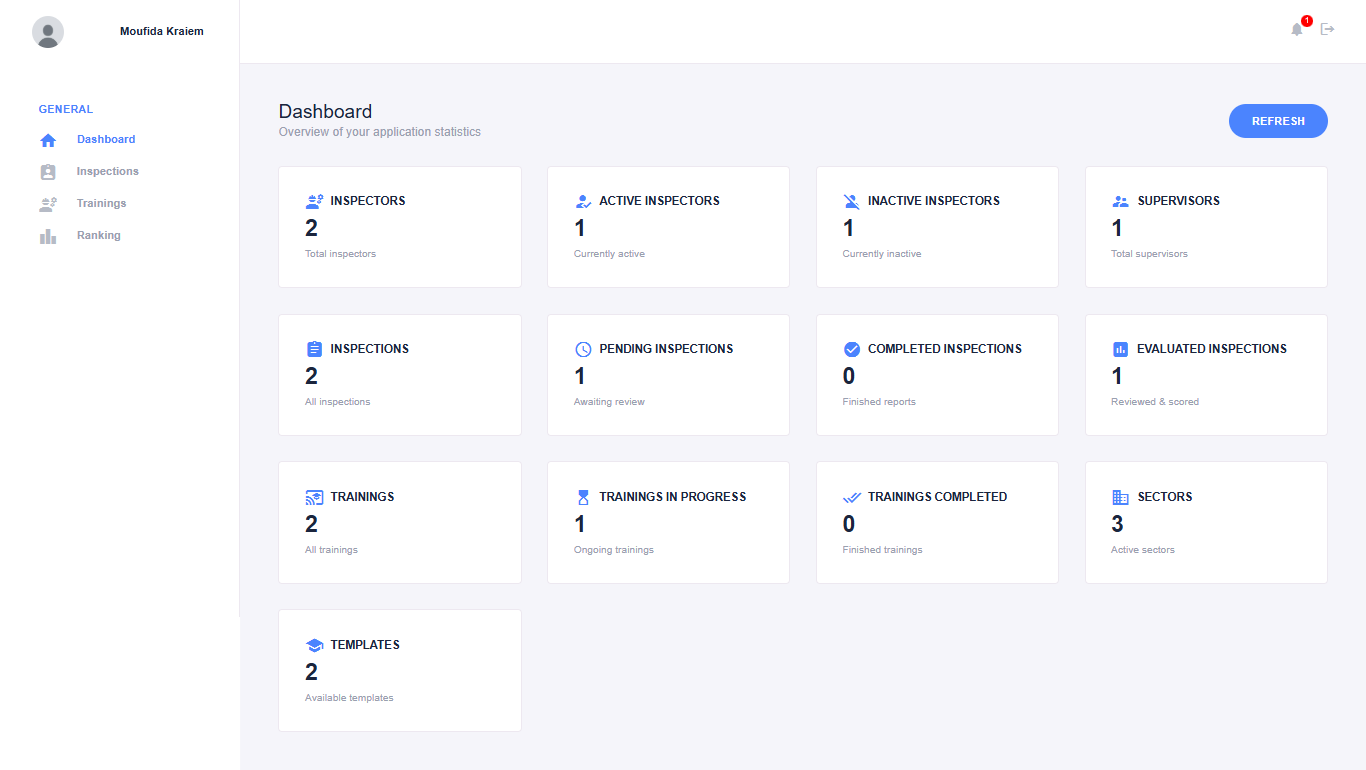Click the Trainings Completed double-check icon
This screenshot has width=1366, height=770.
[851, 496]
